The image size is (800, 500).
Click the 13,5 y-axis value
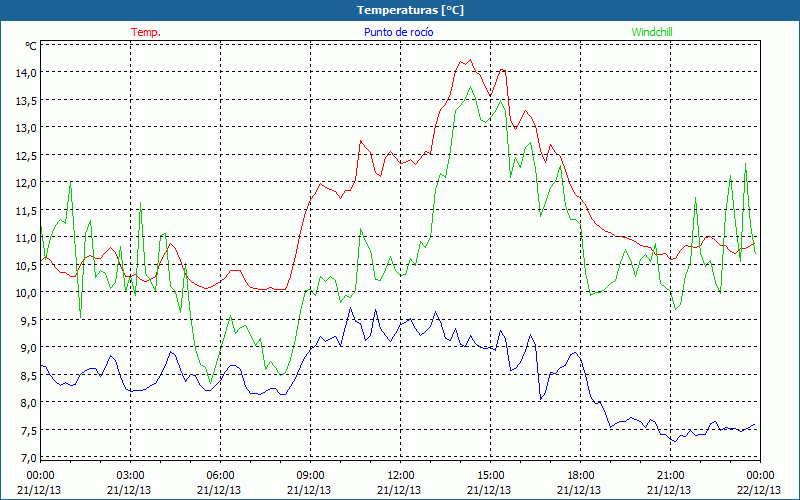click(x=27, y=100)
